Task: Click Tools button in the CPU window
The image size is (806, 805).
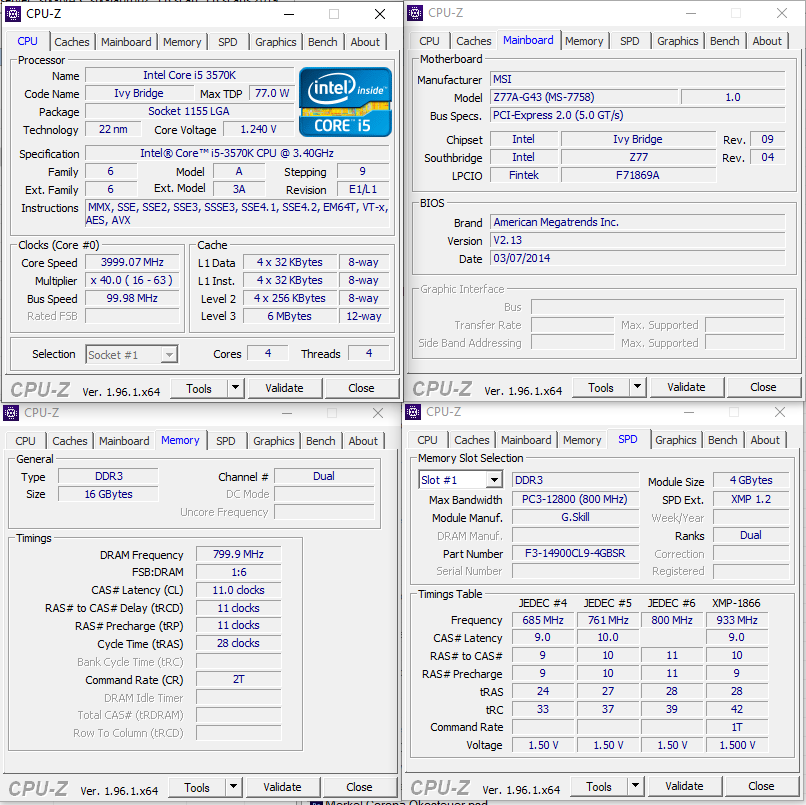Action: point(199,389)
